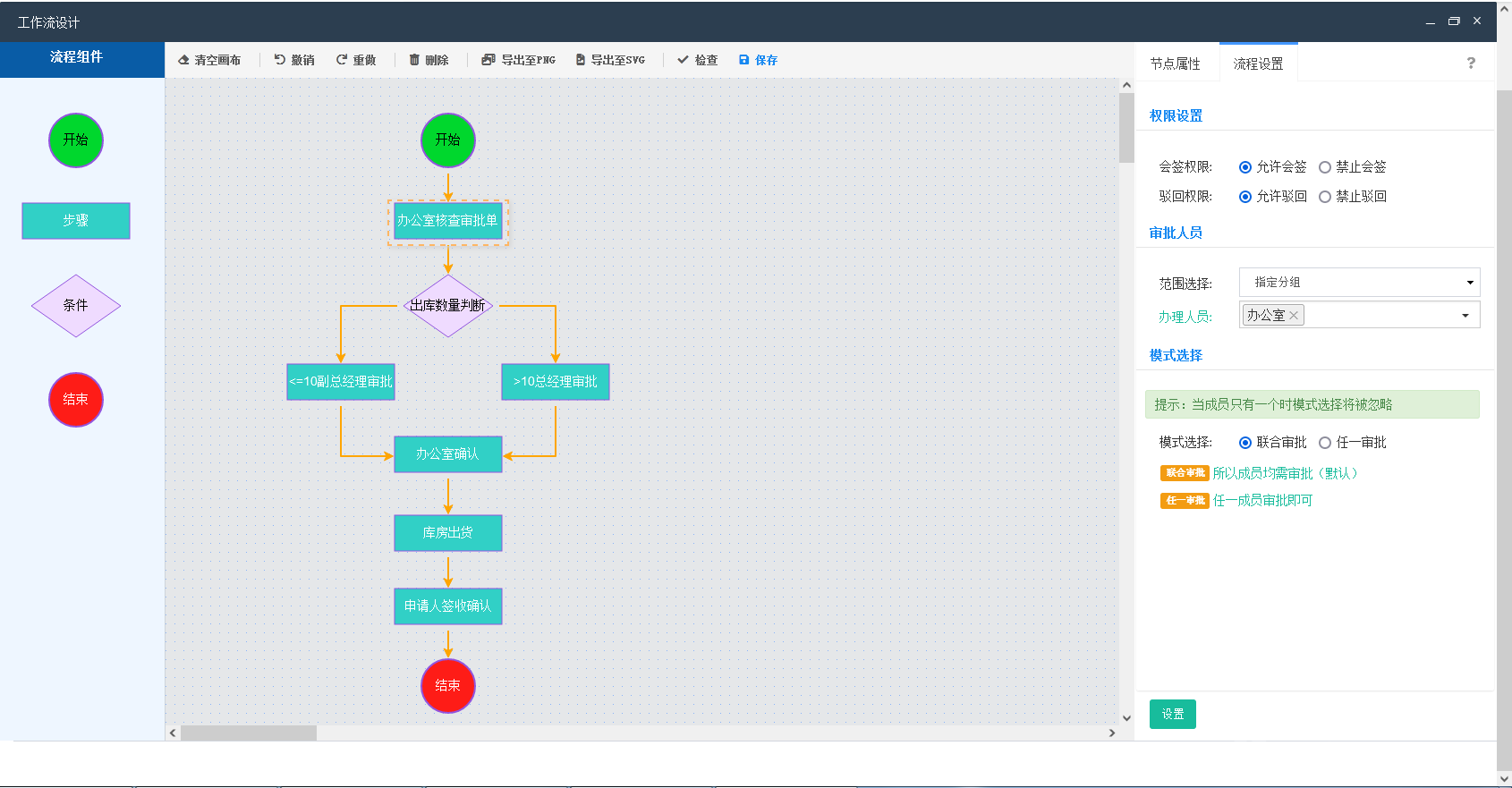The width and height of the screenshot is (1512, 788).
Task: Remove the 办公室 tag from 办理人员
Action: tap(1294, 316)
